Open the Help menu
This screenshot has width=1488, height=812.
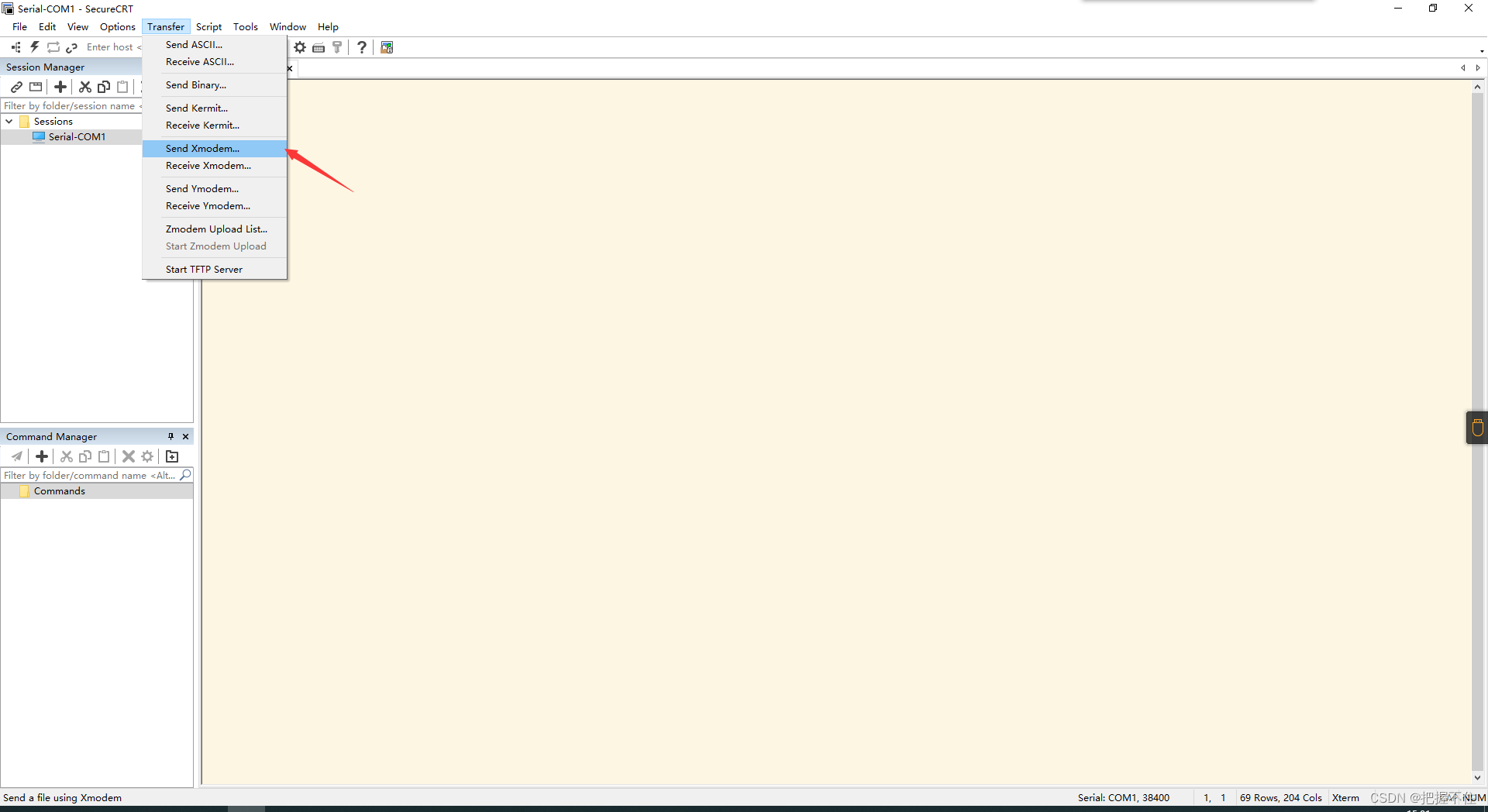coord(328,26)
